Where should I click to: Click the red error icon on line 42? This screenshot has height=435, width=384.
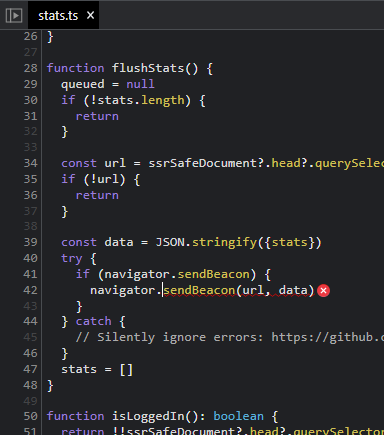[323, 291]
